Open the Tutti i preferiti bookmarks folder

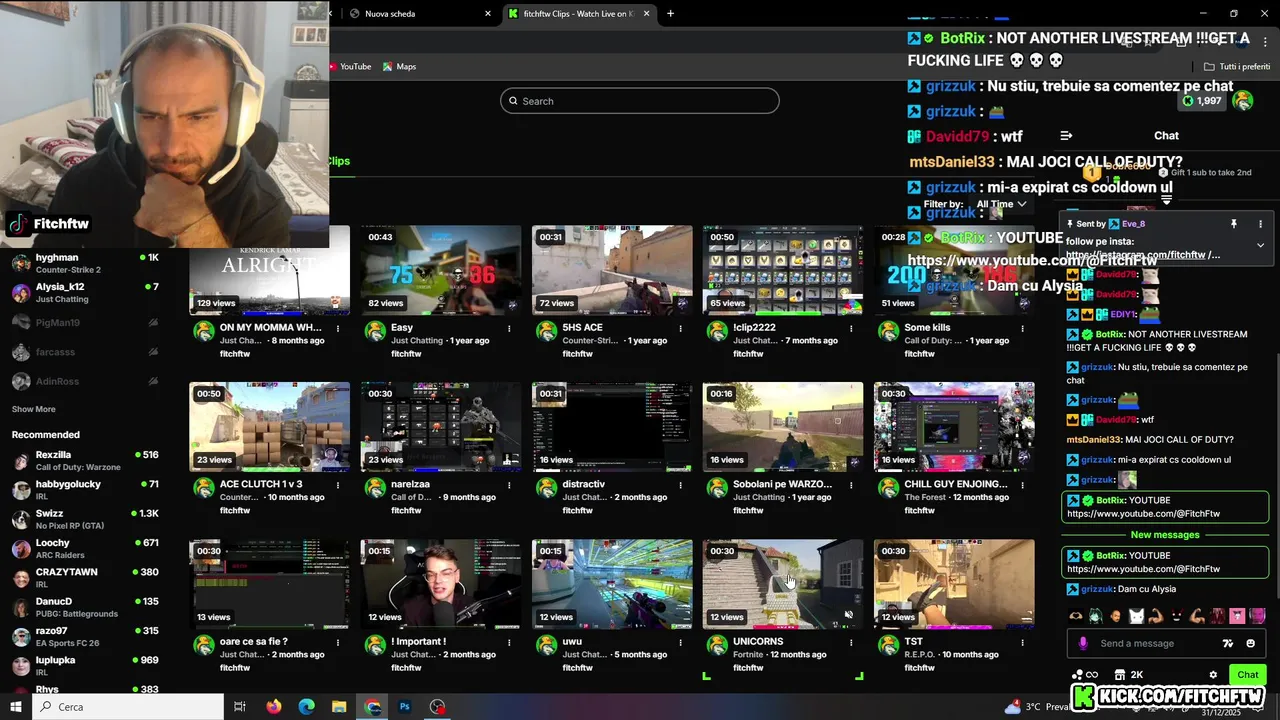click(1237, 66)
